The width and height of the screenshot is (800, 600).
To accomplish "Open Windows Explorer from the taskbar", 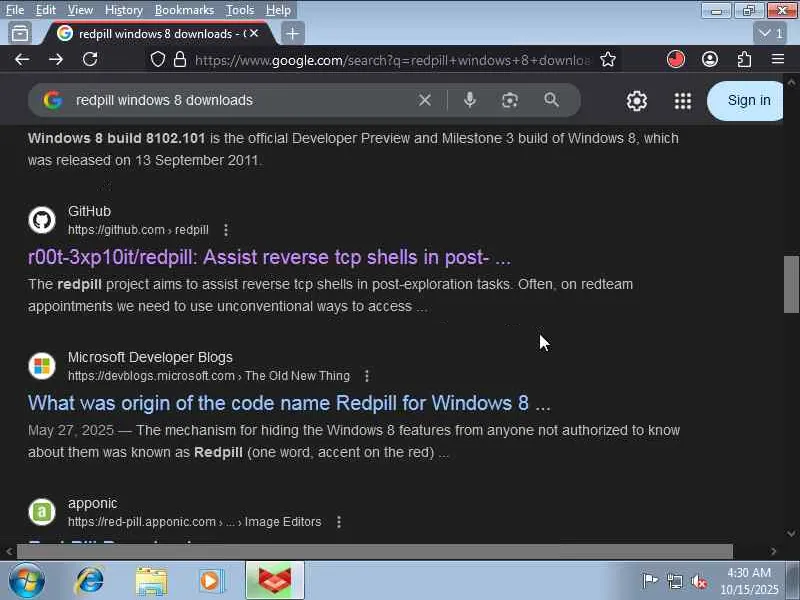I will [x=151, y=581].
